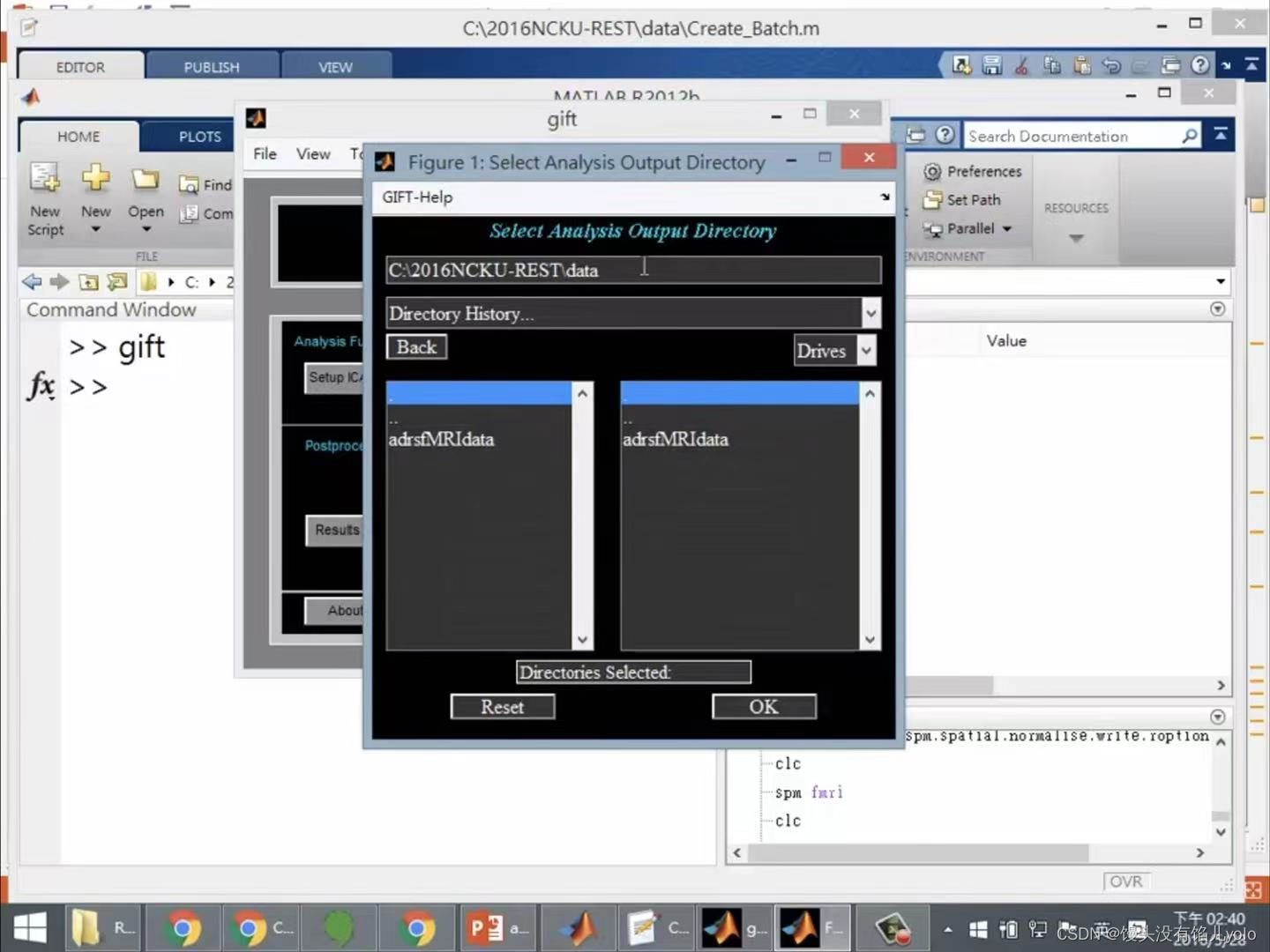The image size is (1270, 952).
Task: Click the Open folder icon
Action: pyautogui.click(x=146, y=180)
